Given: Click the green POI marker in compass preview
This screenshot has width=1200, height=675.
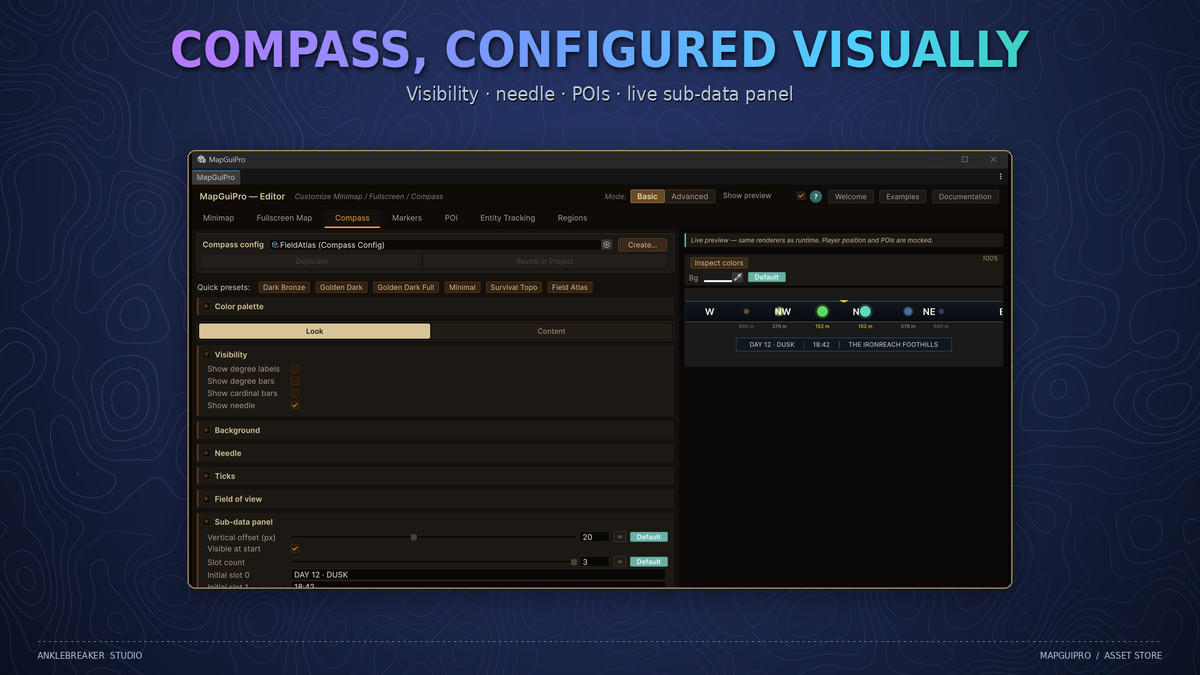Looking at the screenshot, I should (x=822, y=312).
